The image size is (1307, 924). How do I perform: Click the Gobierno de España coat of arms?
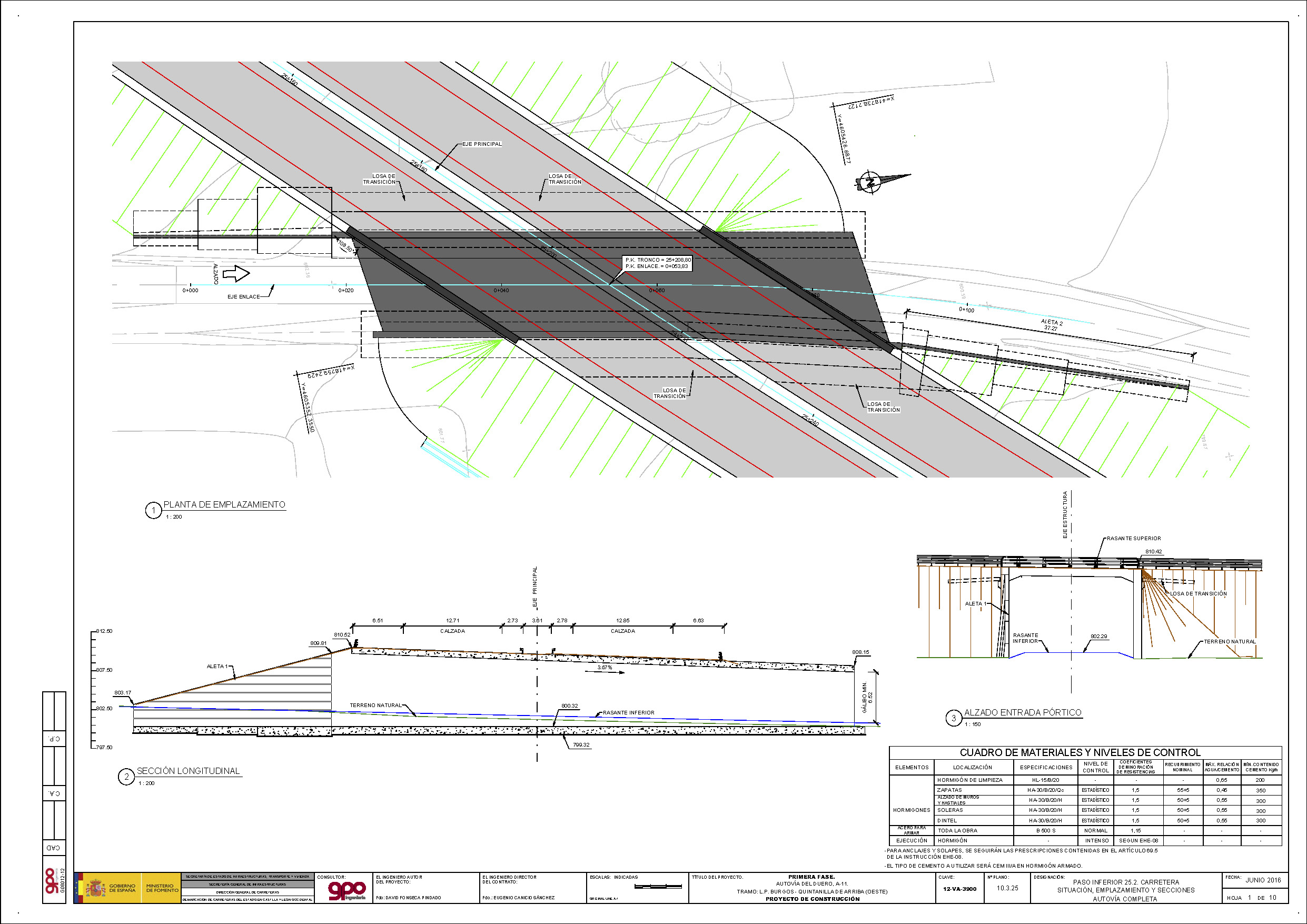(95, 888)
